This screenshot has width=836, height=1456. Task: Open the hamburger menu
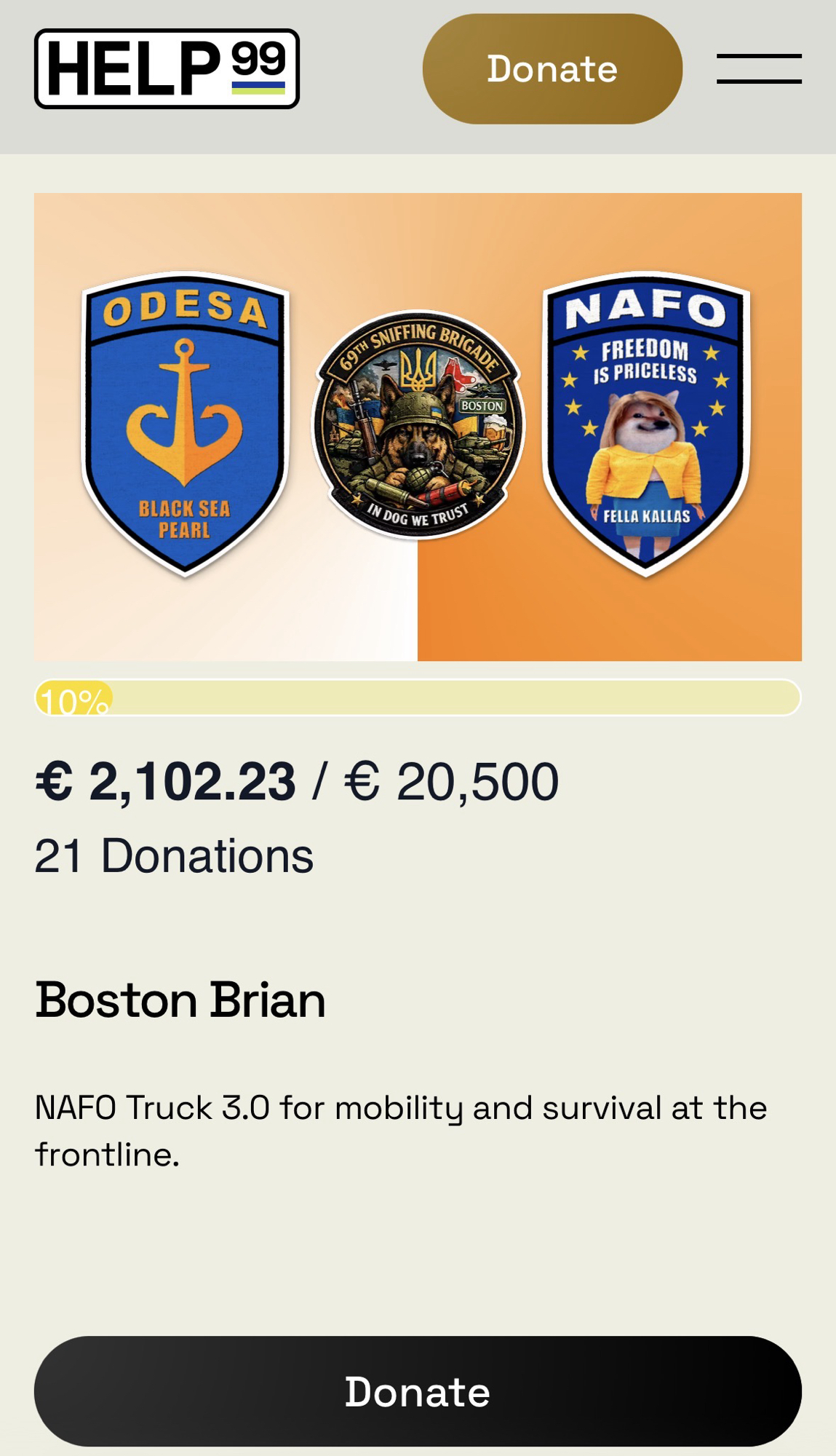click(x=758, y=69)
